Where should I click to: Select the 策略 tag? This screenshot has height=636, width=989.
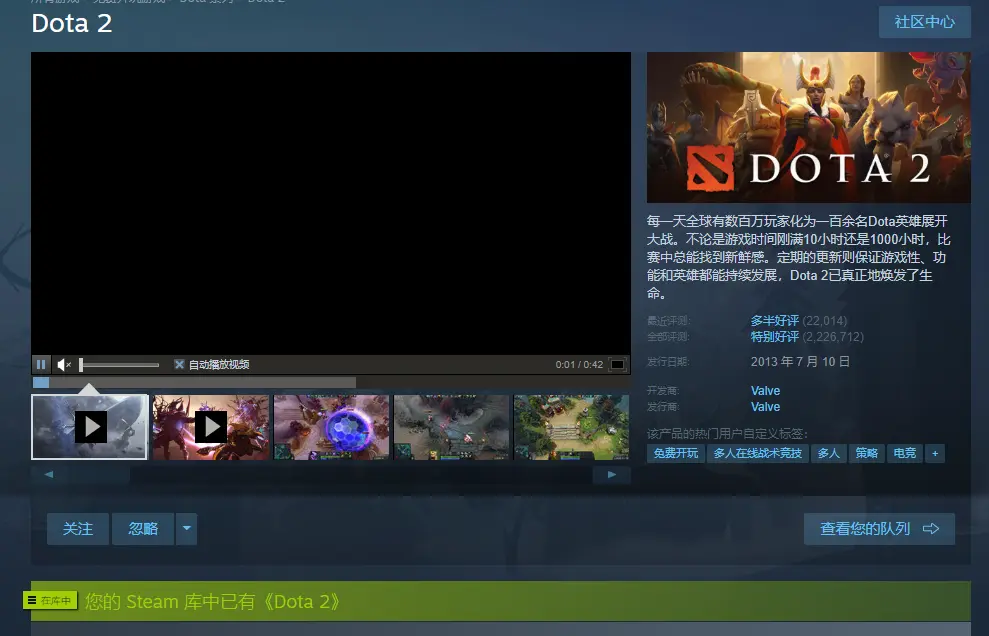[867, 453]
